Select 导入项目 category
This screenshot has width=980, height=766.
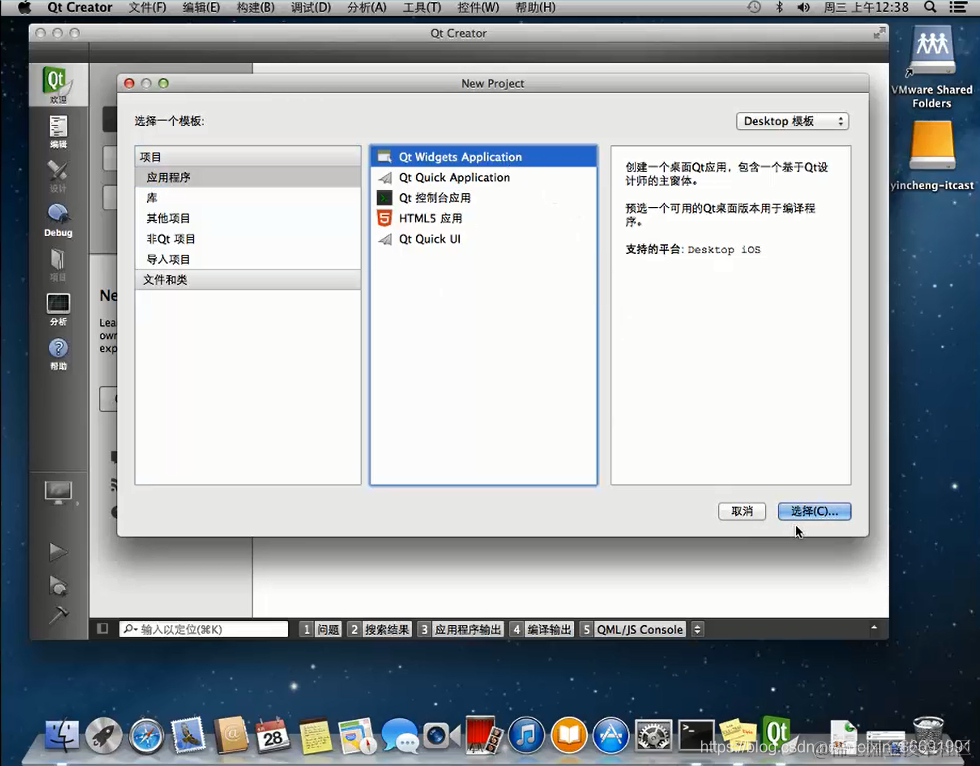[x=248, y=259]
